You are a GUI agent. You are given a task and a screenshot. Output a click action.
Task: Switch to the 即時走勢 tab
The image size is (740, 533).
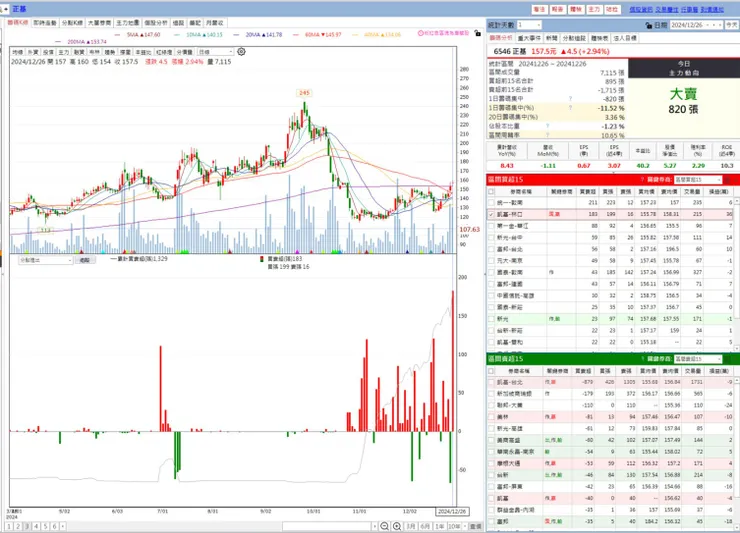[x=45, y=23]
